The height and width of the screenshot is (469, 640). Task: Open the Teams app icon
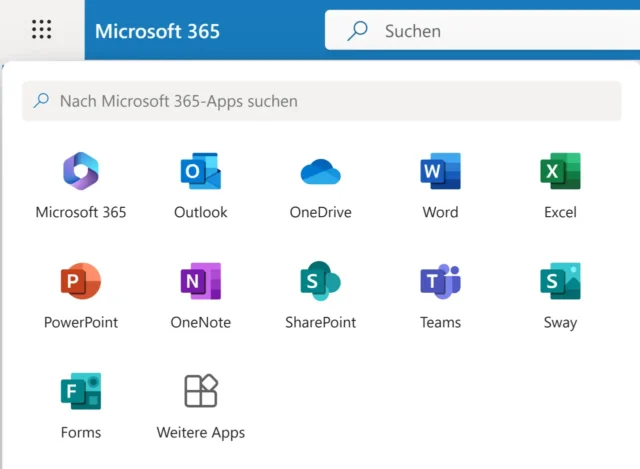[x=440, y=282]
